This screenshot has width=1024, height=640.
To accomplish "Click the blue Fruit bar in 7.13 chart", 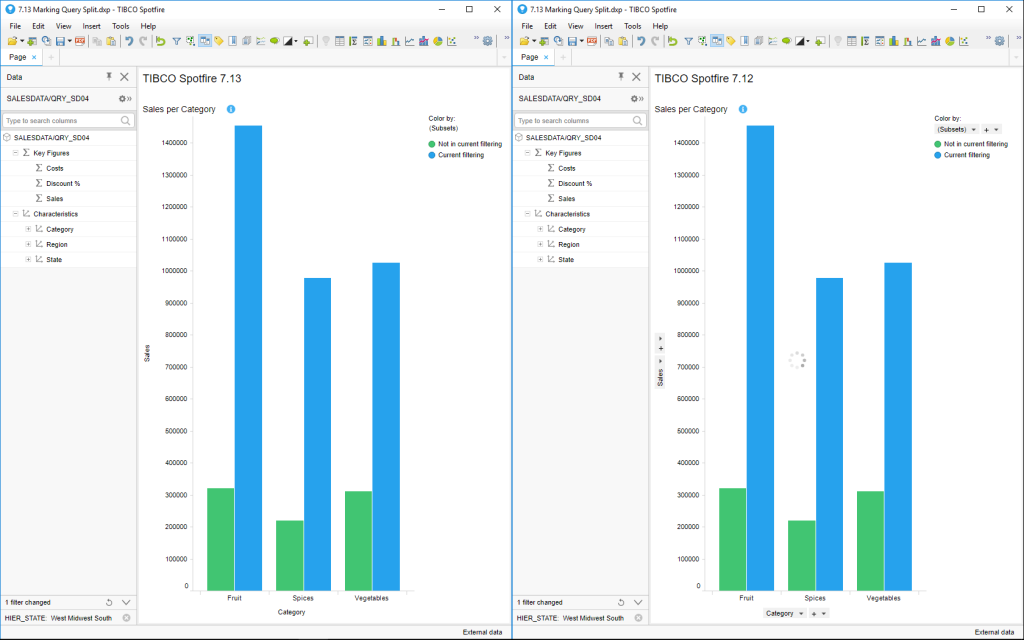I will (248, 358).
